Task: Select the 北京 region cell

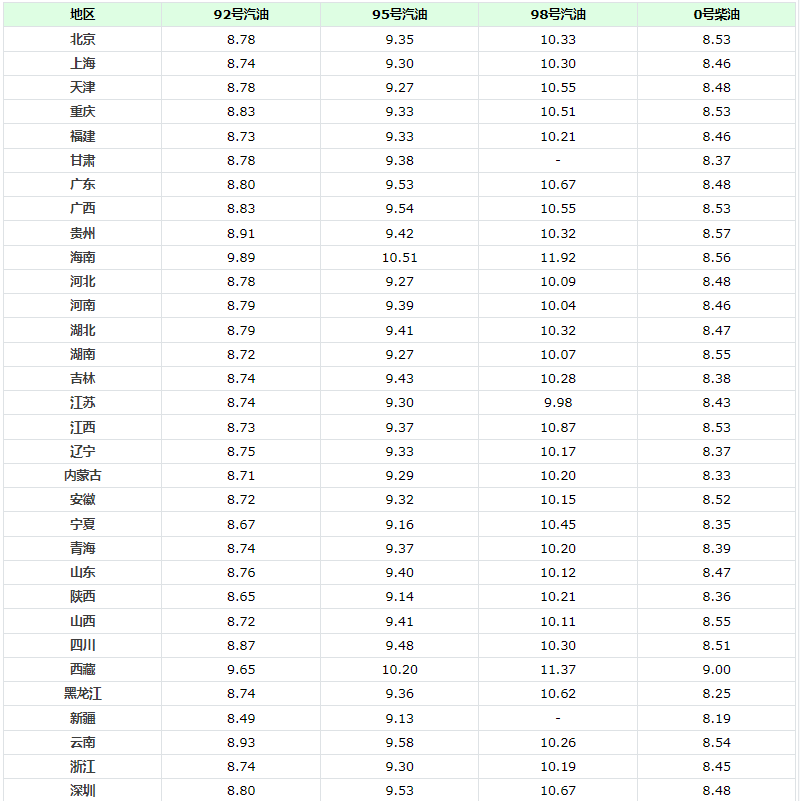Action: pyautogui.click(x=82, y=39)
